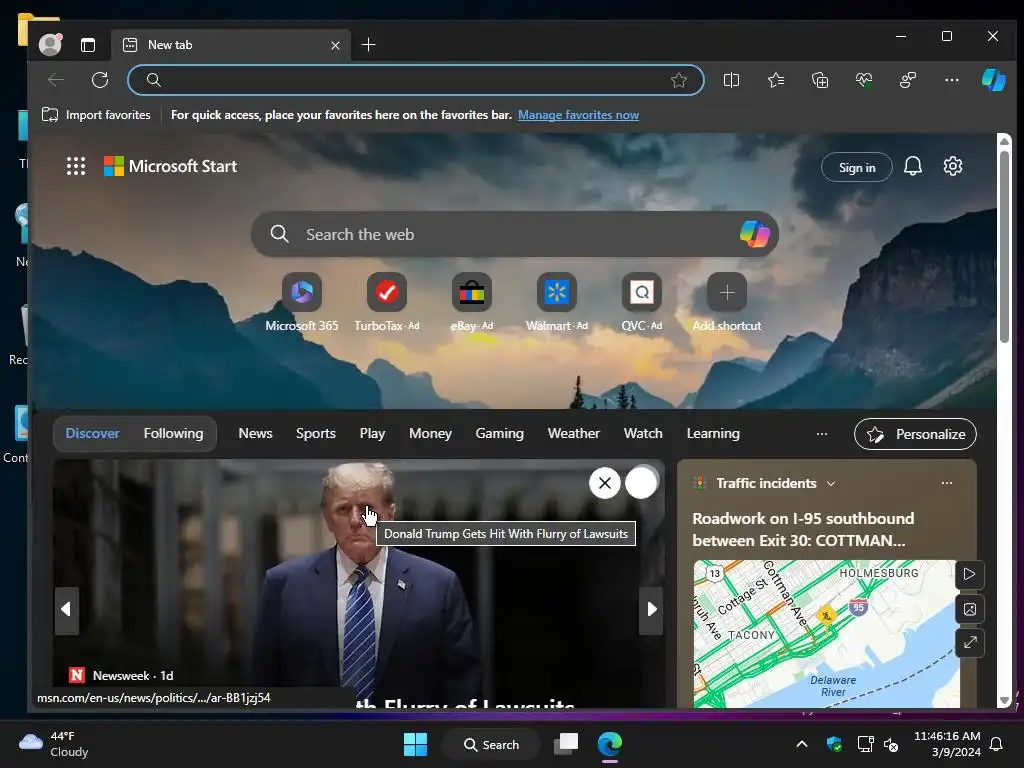The width and height of the screenshot is (1024, 768).
Task: Sign in to Microsoft Start
Action: (857, 168)
